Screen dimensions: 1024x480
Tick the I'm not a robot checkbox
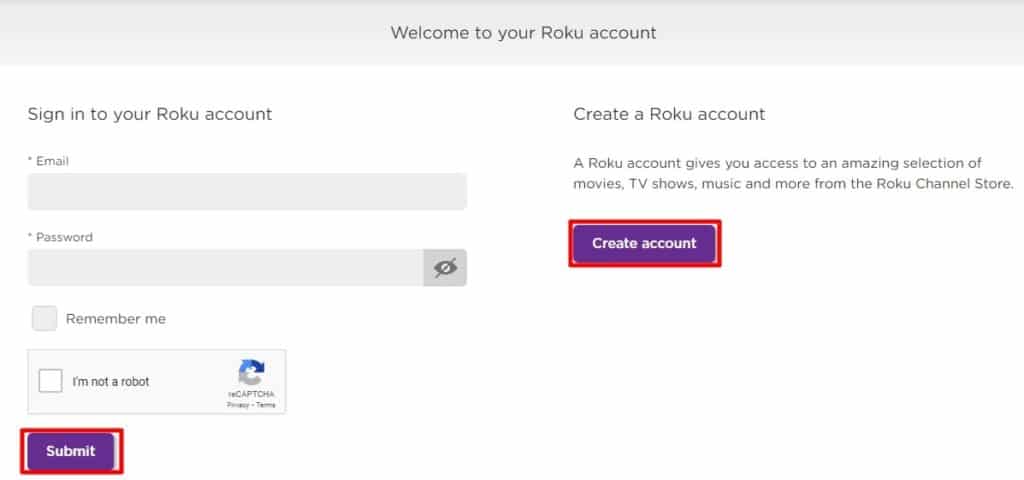pyautogui.click(x=50, y=381)
